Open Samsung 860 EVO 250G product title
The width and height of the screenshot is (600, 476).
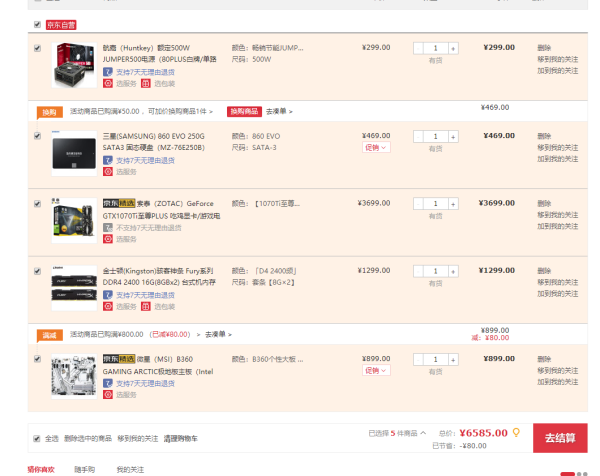154,142
